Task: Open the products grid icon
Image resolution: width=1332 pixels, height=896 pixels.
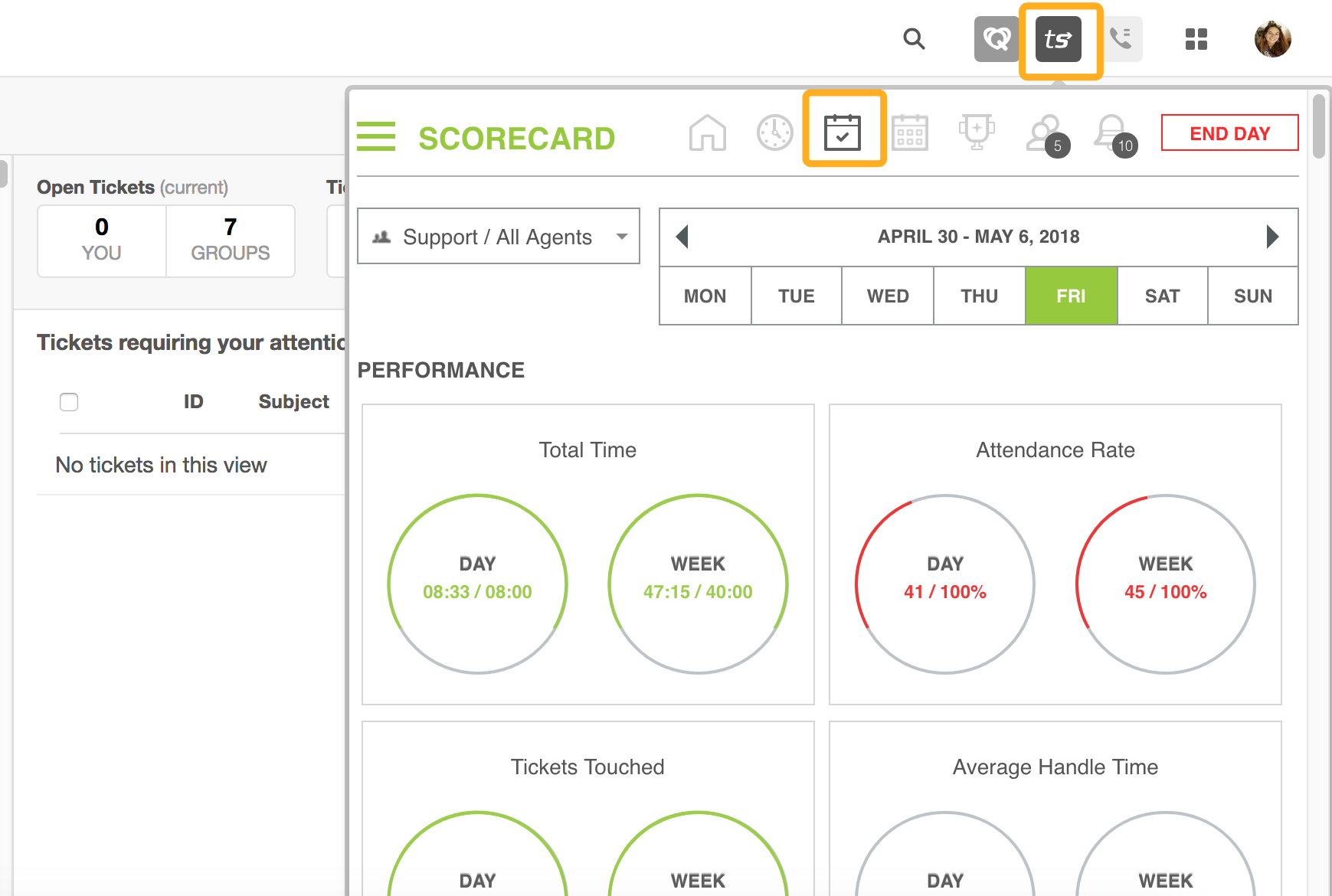Action: pos(1196,39)
